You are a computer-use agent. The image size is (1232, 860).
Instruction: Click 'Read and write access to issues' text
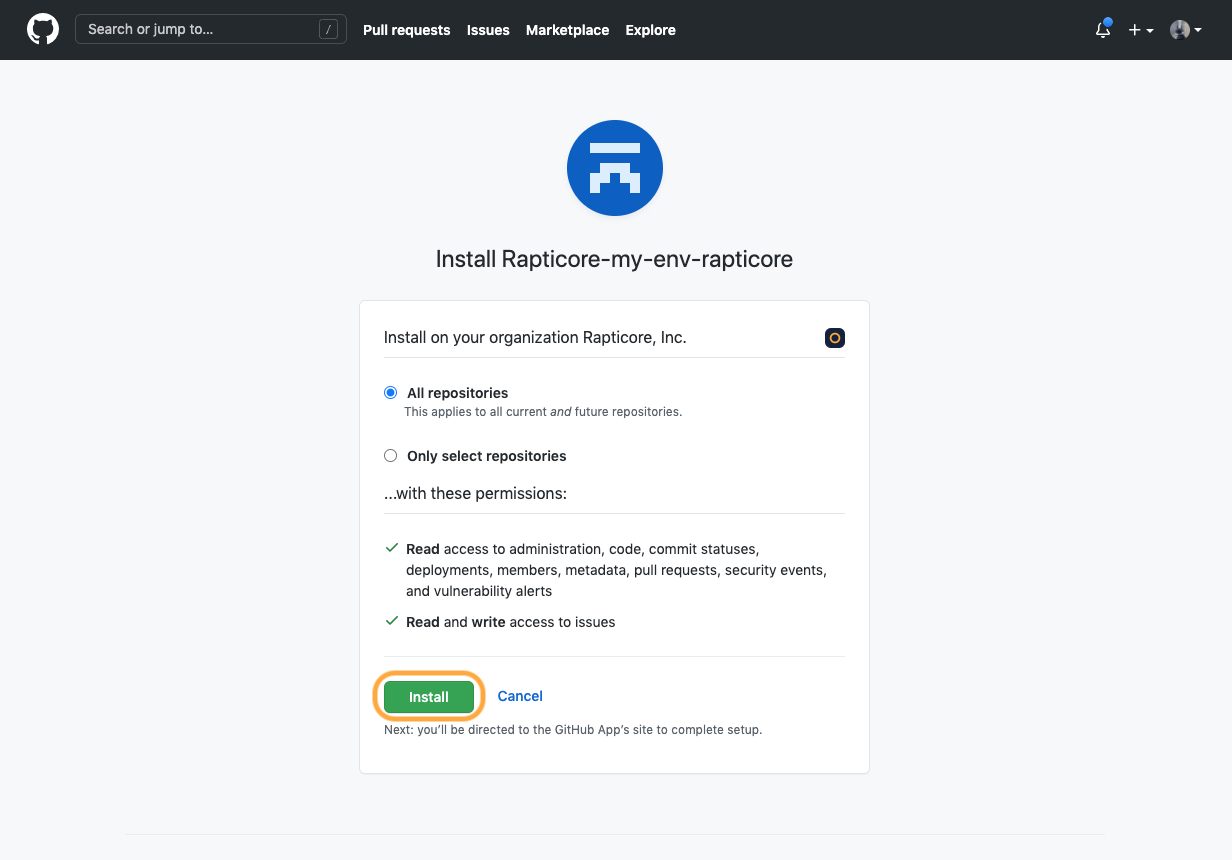pos(511,622)
